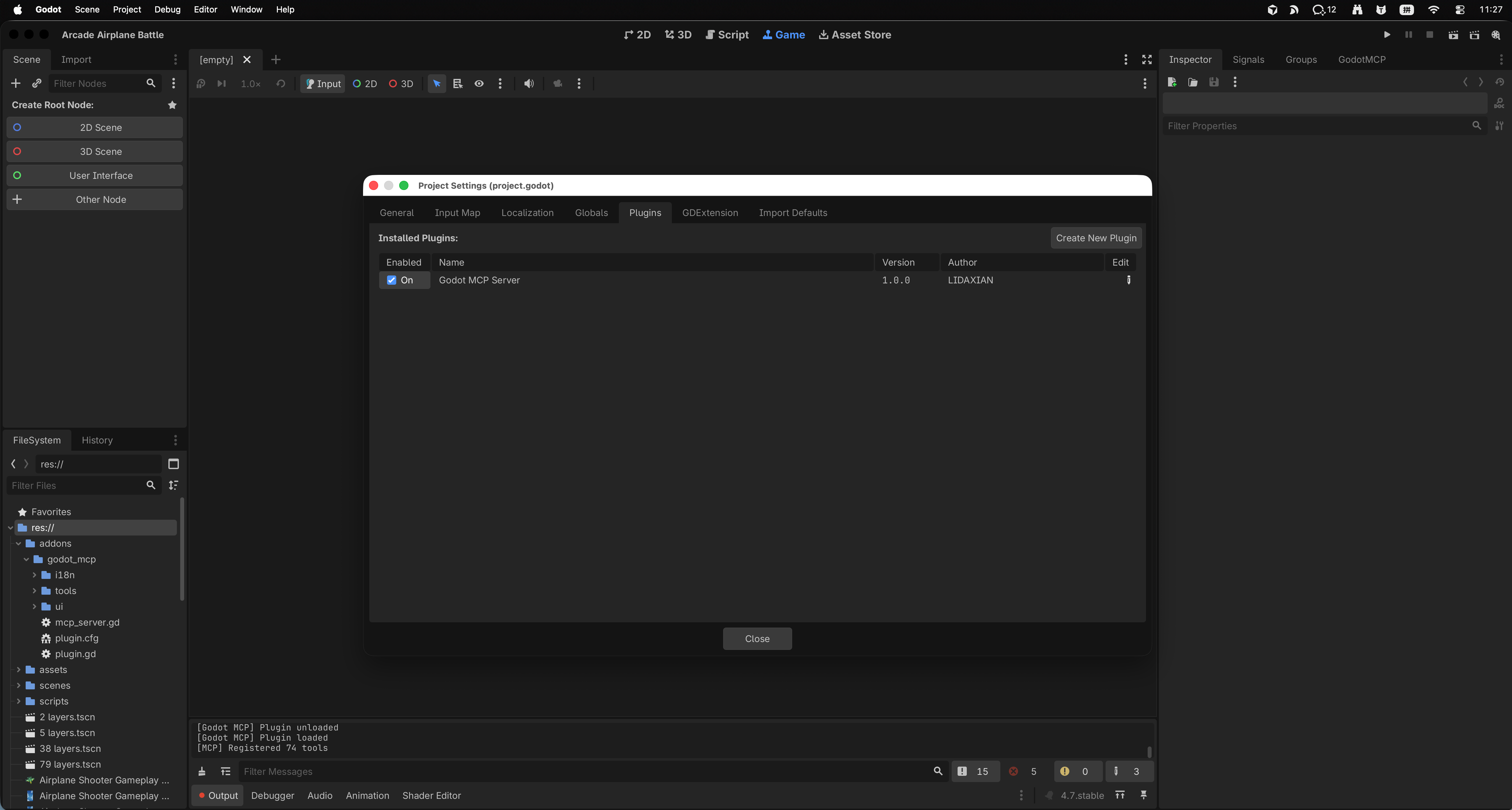Open Inspector property tools icon

1499,126
